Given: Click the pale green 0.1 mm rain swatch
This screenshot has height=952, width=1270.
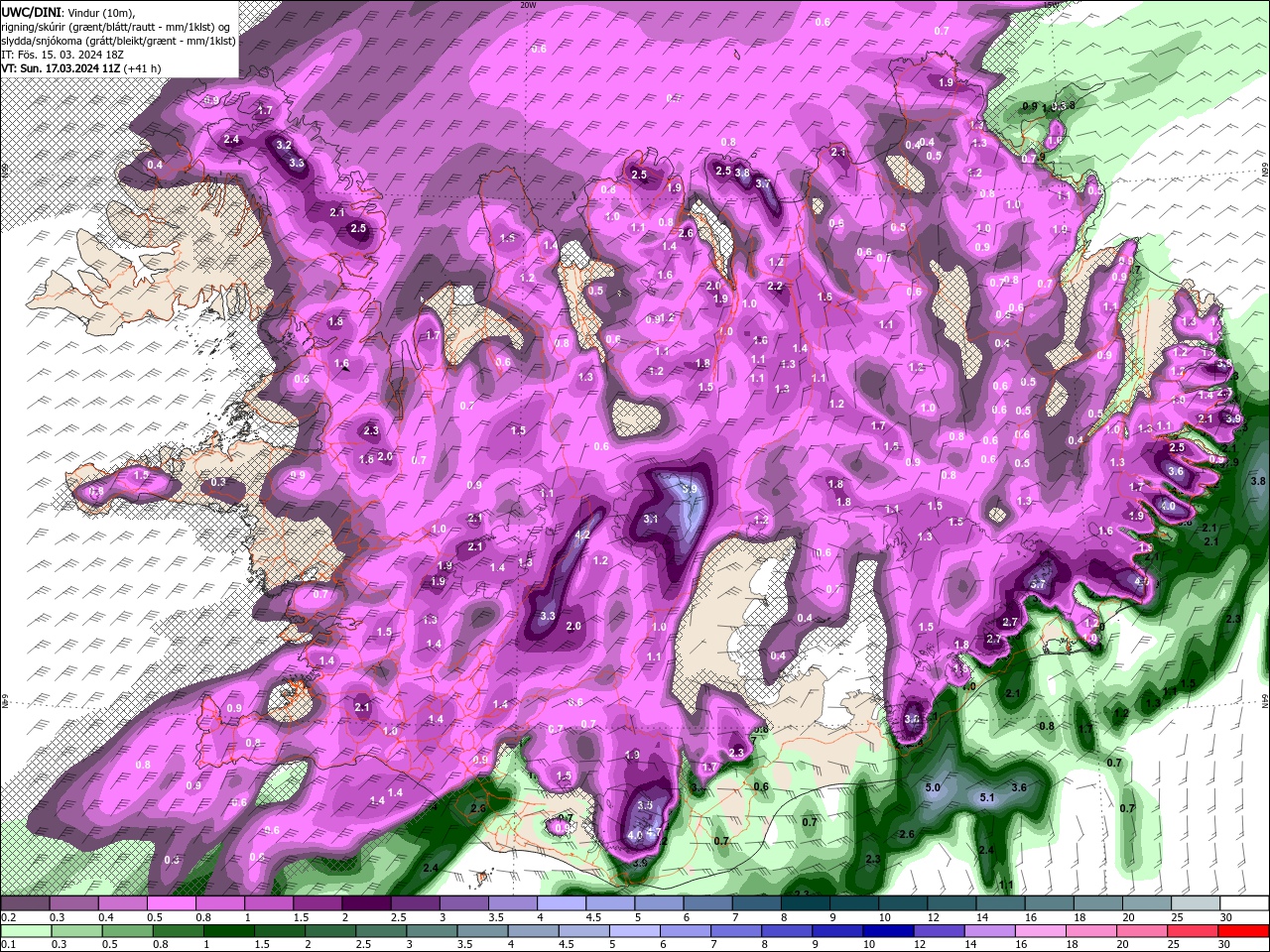Looking at the screenshot, I should (x=26, y=931).
